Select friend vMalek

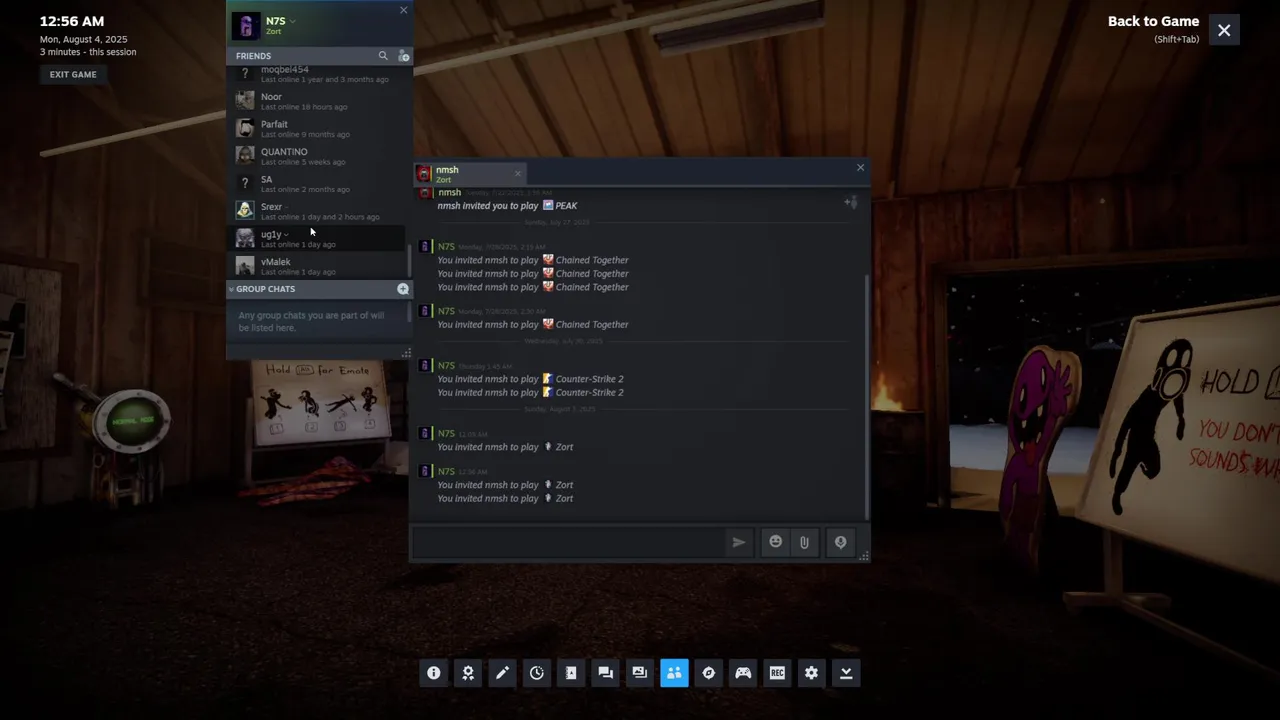318,266
